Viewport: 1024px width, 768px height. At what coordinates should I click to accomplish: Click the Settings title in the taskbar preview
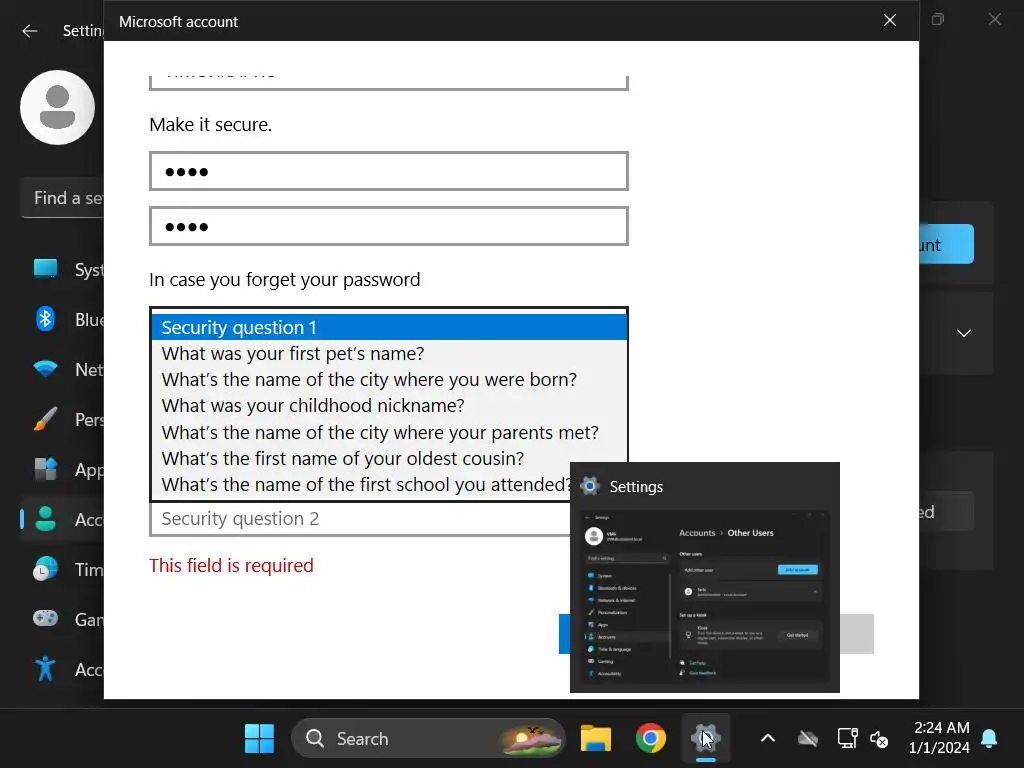(635, 487)
